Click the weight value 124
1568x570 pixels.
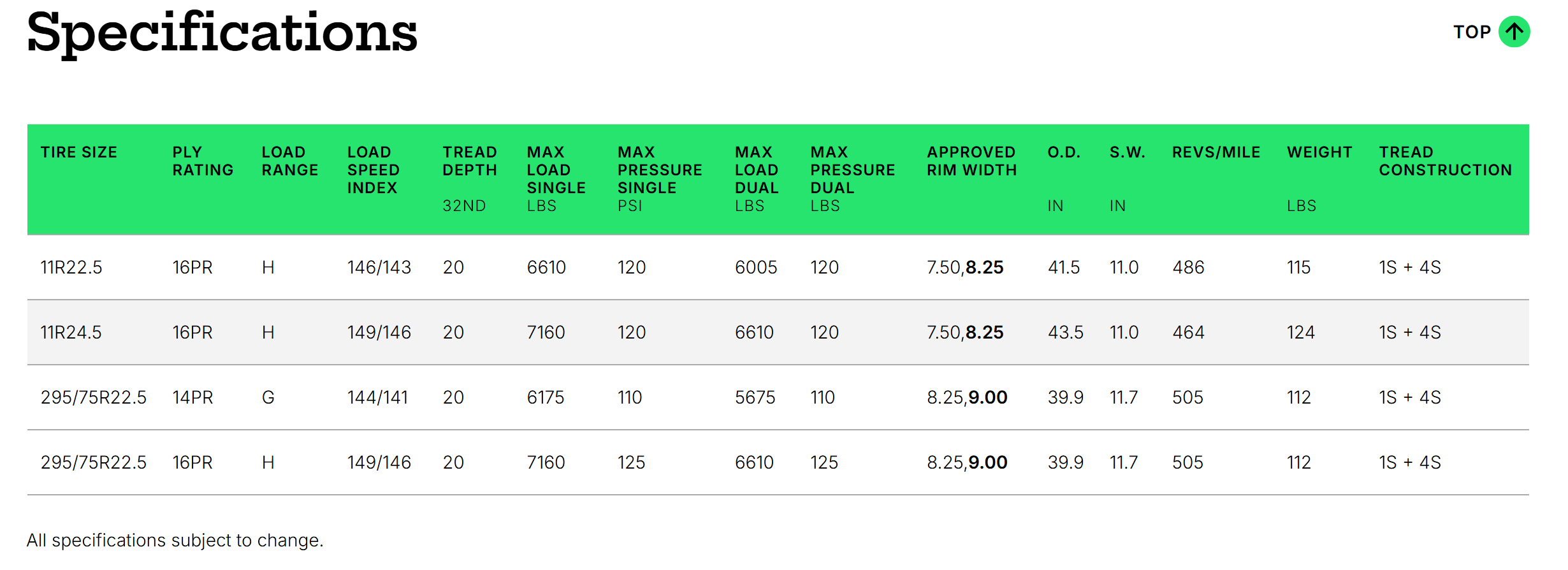click(1300, 332)
